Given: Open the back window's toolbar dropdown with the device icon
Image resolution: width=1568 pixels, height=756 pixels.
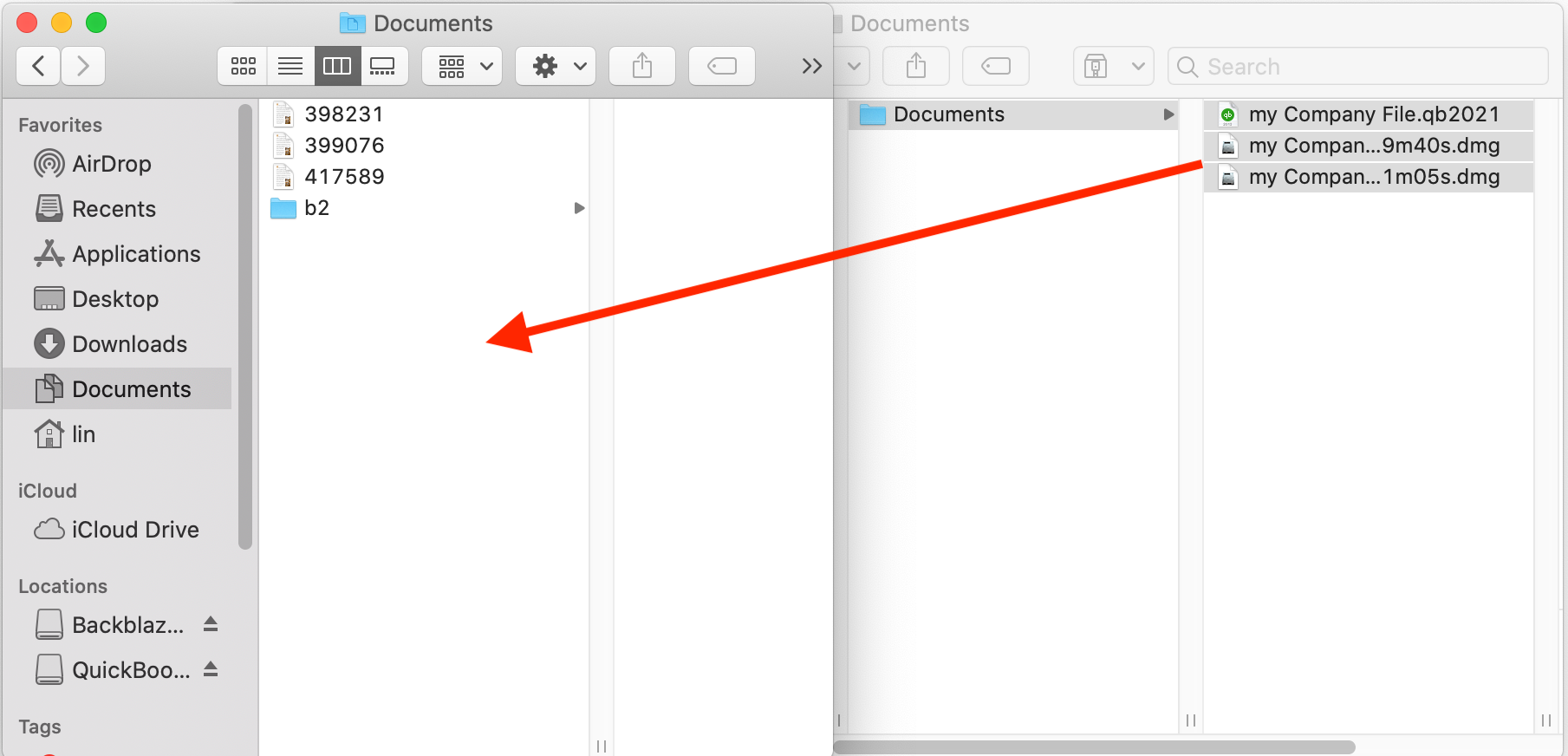Looking at the screenshot, I should click(1113, 66).
